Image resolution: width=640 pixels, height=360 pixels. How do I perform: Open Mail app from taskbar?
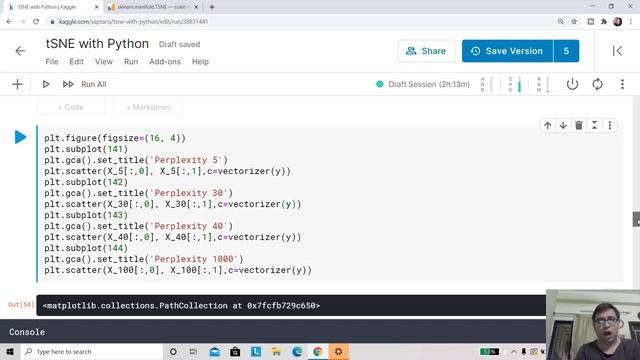click(x=214, y=351)
